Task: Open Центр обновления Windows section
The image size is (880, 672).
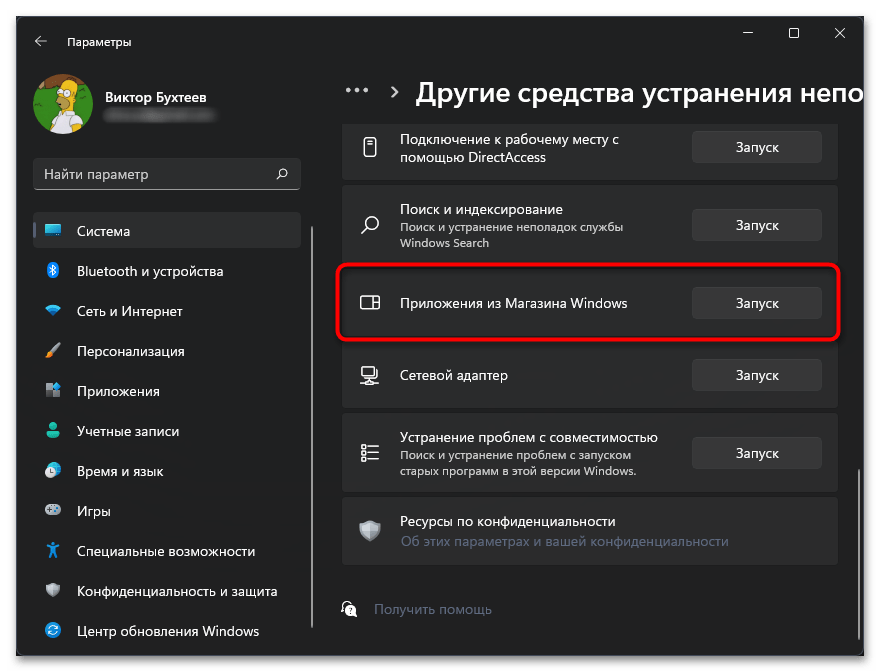Action: (167, 630)
